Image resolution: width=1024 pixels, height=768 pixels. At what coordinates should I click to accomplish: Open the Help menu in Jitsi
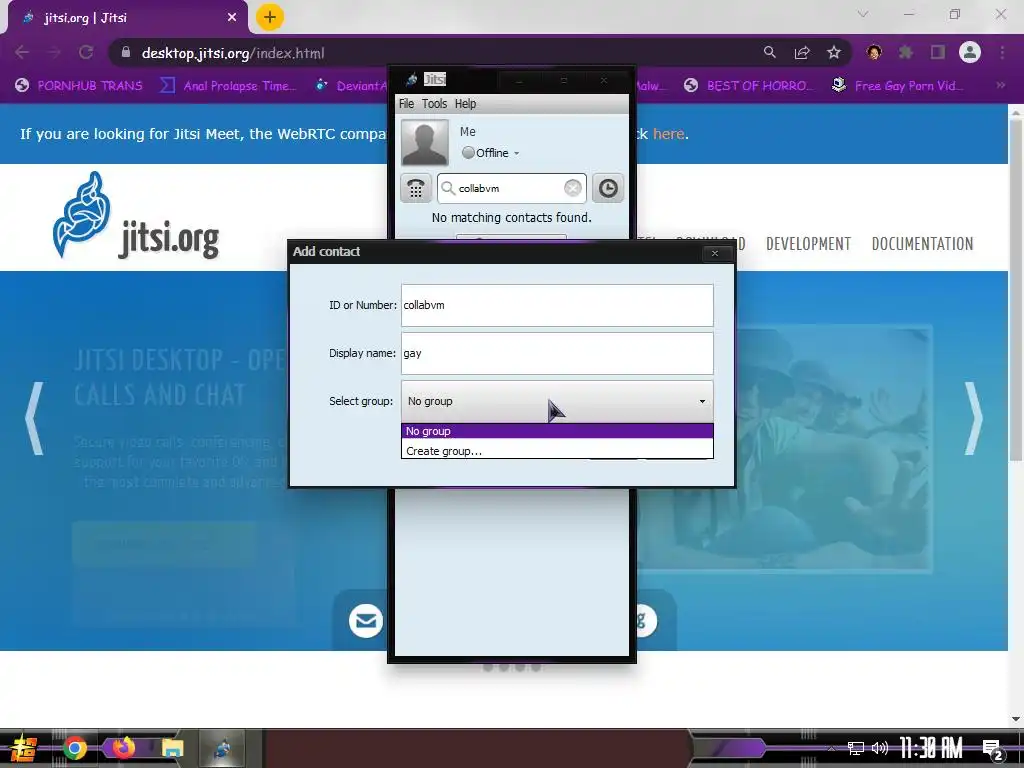point(466,104)
